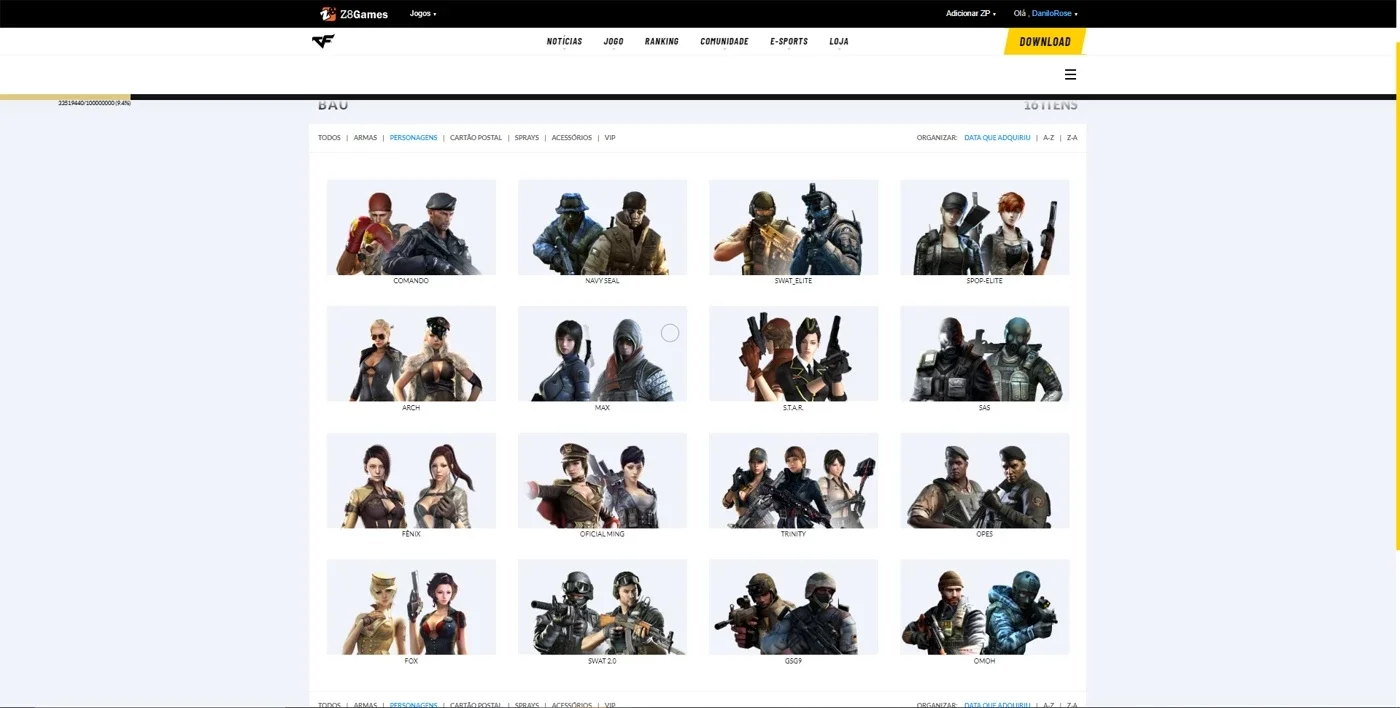Select the Personagens filter tab at top

click(x=413, y=138)
